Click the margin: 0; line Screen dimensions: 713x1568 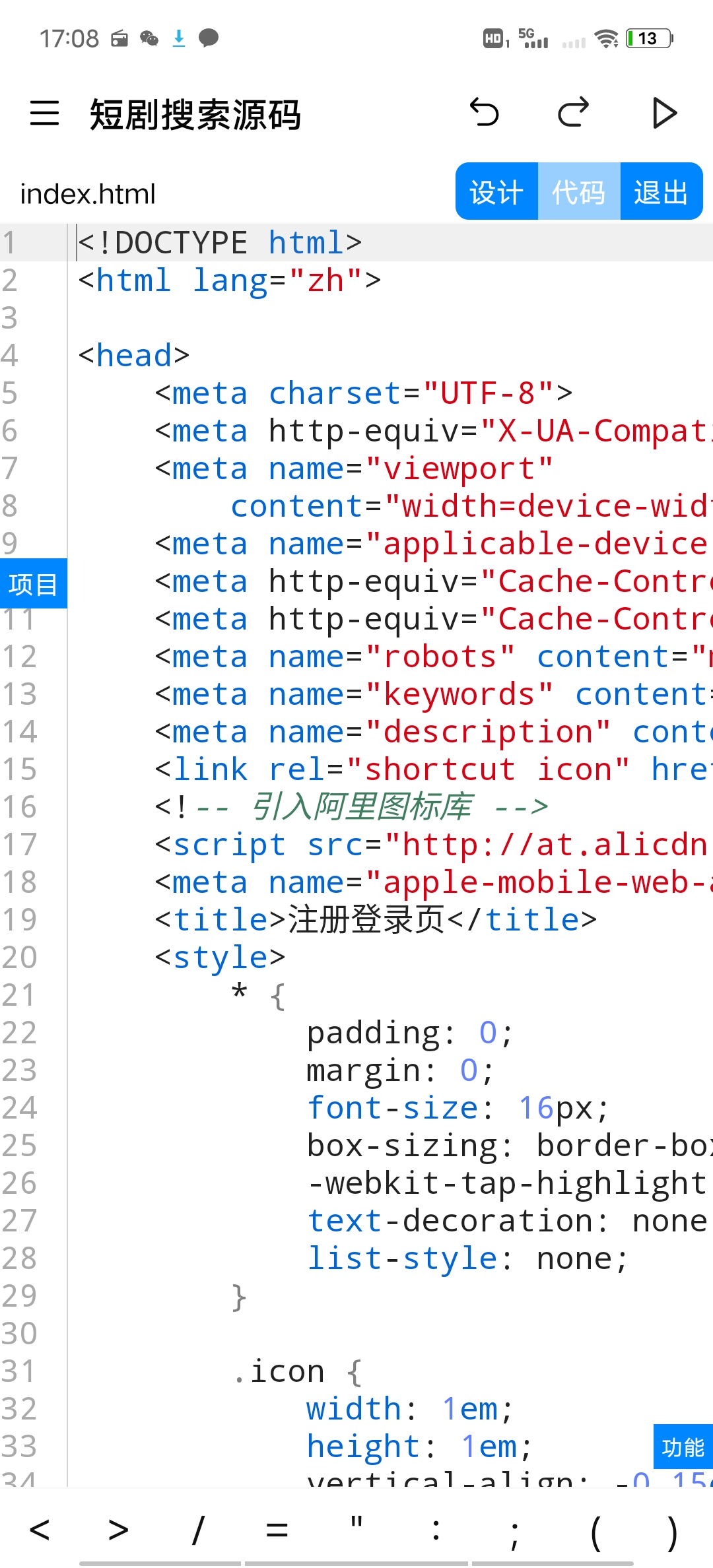pyautogui.click(x=400, y=1070)
